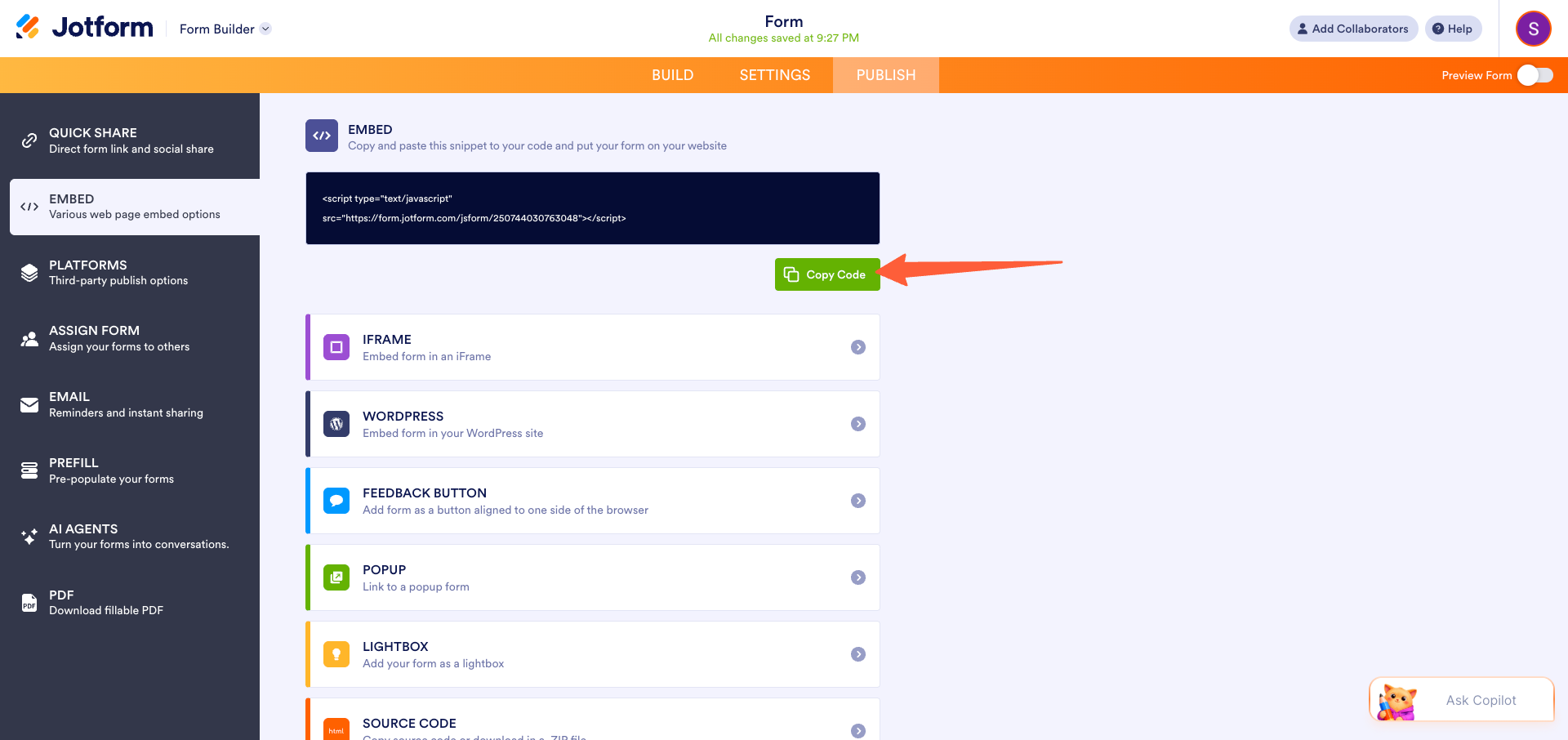Click the Form title text
The image size is (1568, 740).
[784, 21]
